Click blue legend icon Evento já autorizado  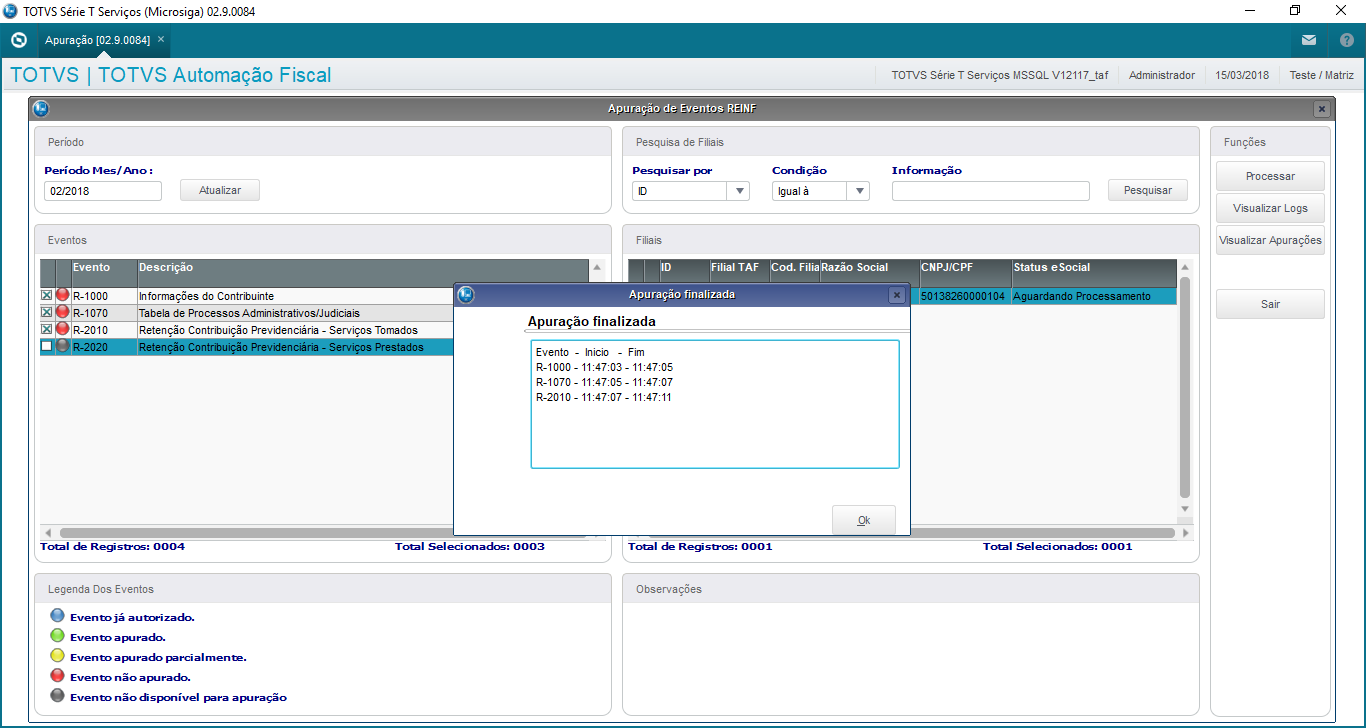[x=57, y=616]
